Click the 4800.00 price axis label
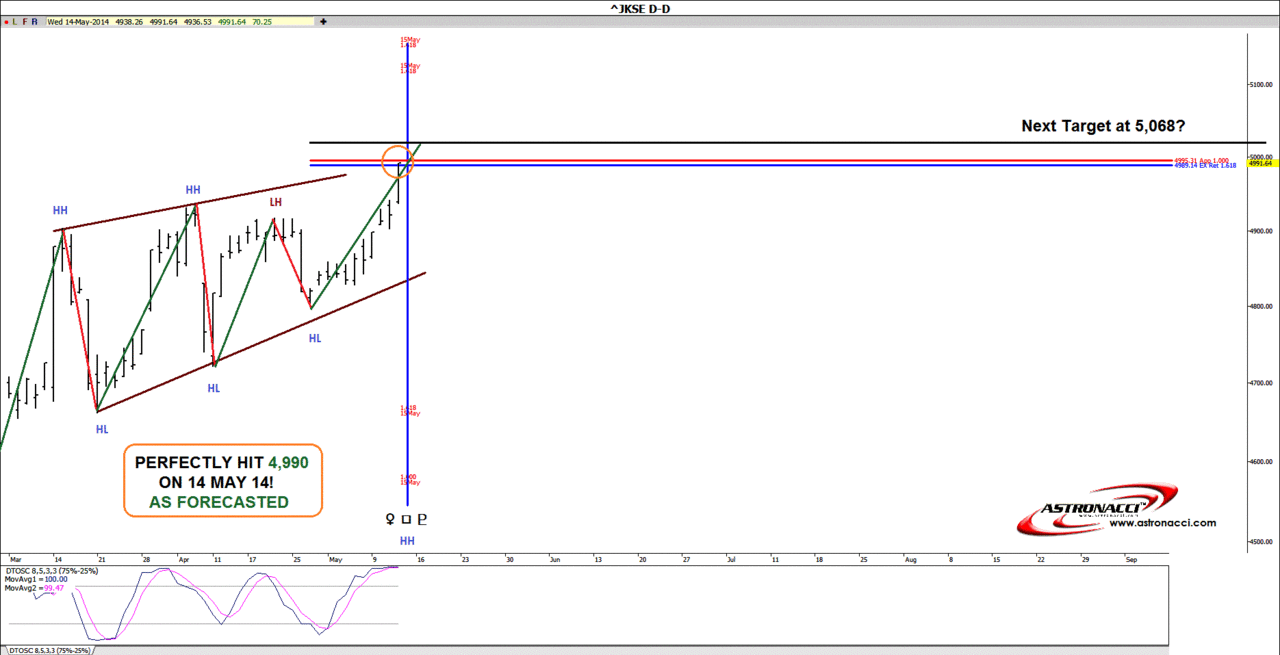 (x=1260, y=307)
